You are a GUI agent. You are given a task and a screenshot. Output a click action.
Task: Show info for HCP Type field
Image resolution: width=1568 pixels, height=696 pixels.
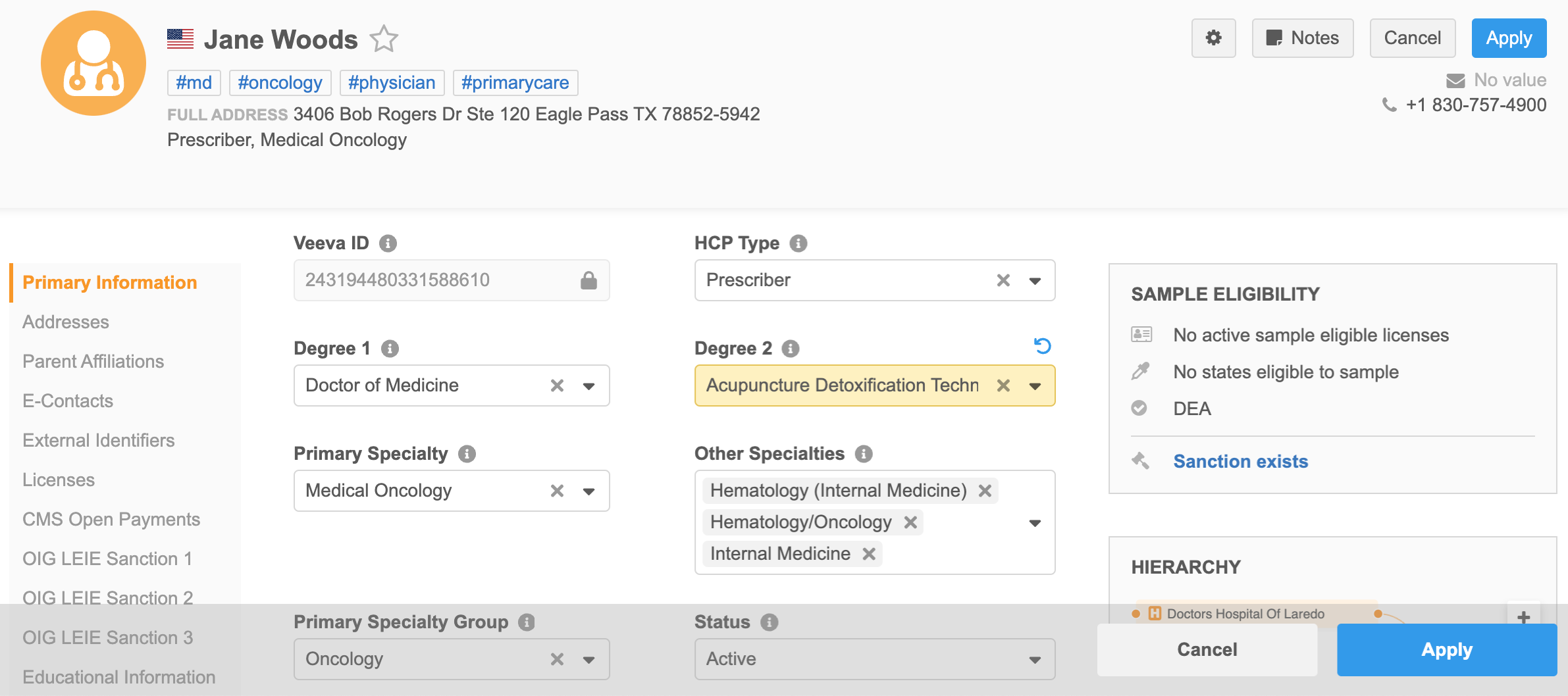point(798,243)
